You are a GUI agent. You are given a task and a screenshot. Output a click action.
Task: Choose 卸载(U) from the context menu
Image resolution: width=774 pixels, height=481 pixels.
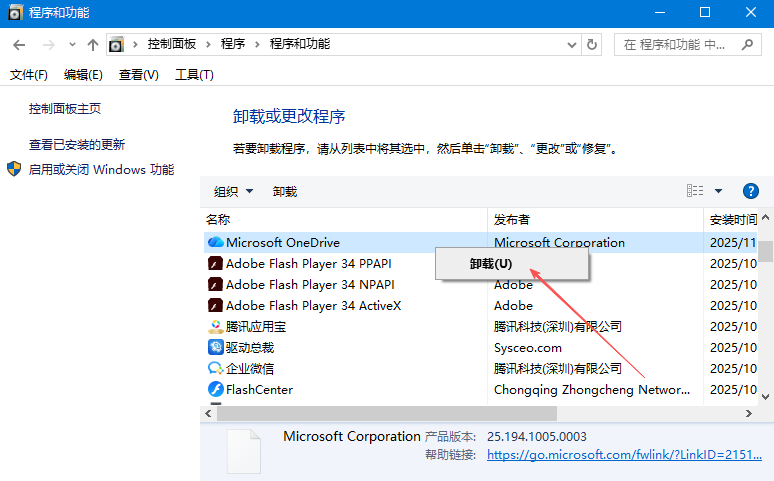[491, 265]
